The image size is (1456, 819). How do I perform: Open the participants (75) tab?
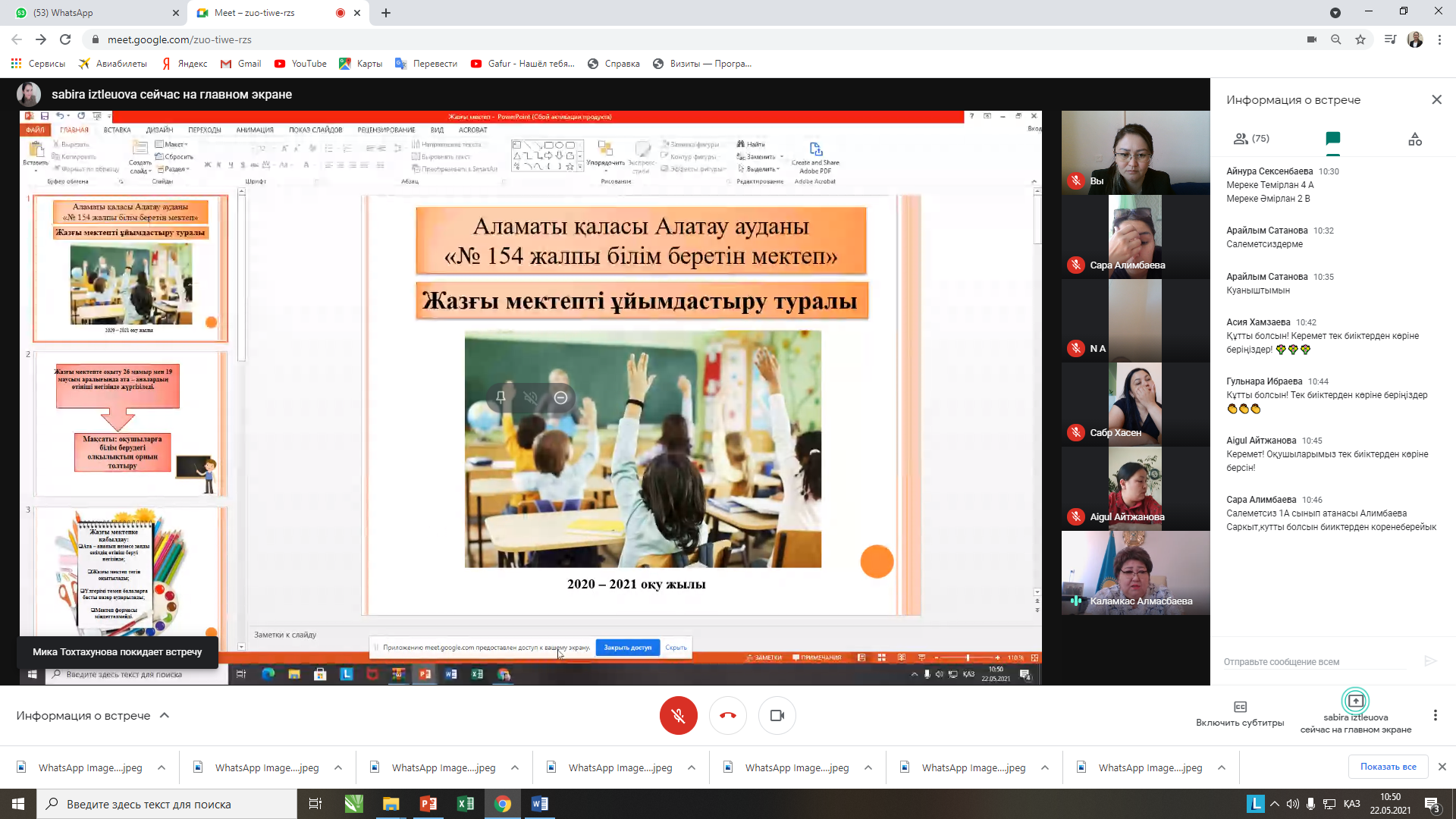(x=1250, y=138)
